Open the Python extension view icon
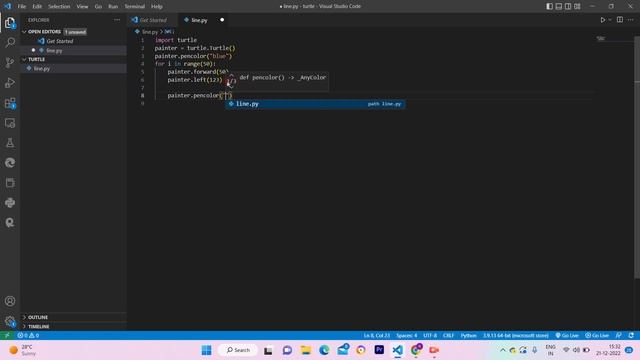The width and height of the screenshot is (640, 360). click(10, 203)
